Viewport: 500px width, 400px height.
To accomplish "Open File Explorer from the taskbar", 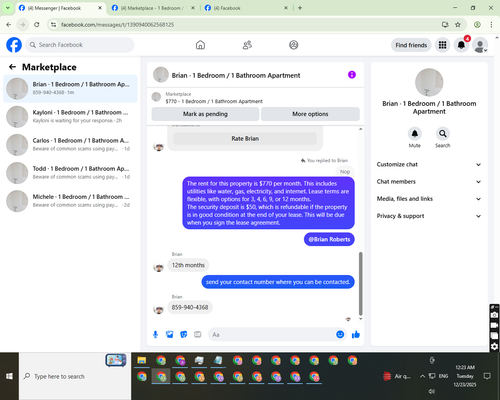I will click(142, 360).
